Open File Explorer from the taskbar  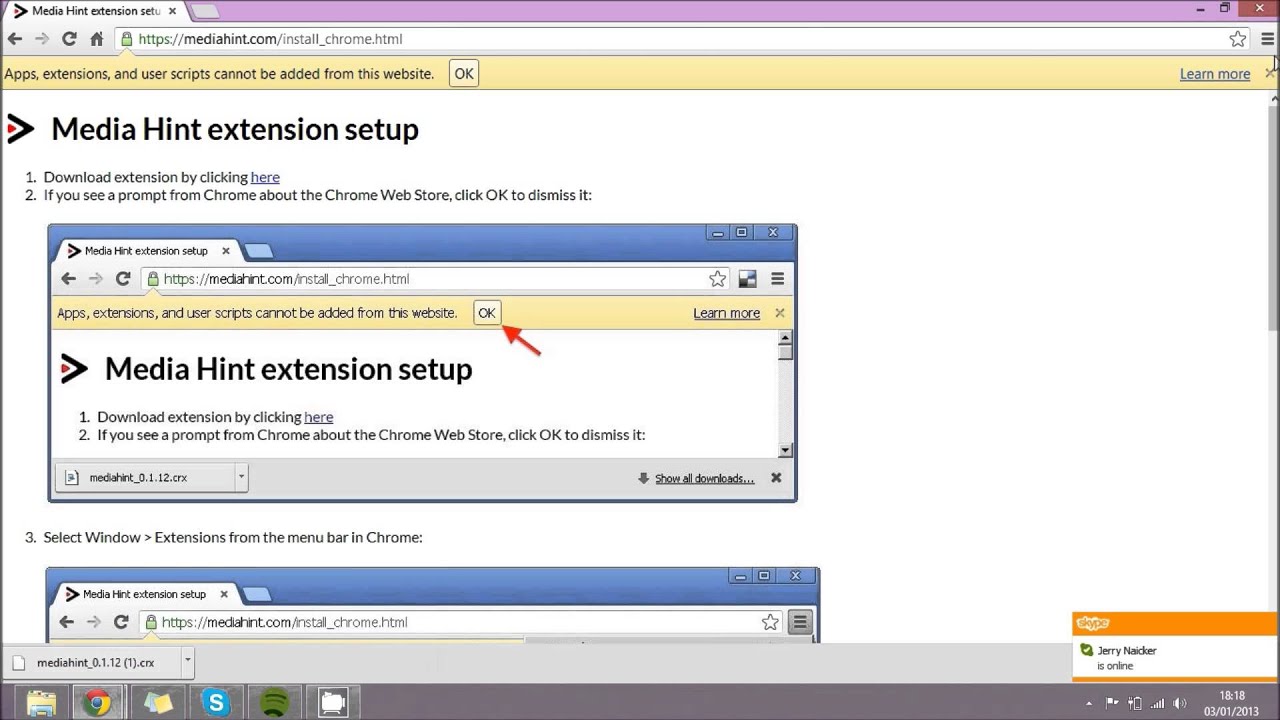click(x=41, y=703)
